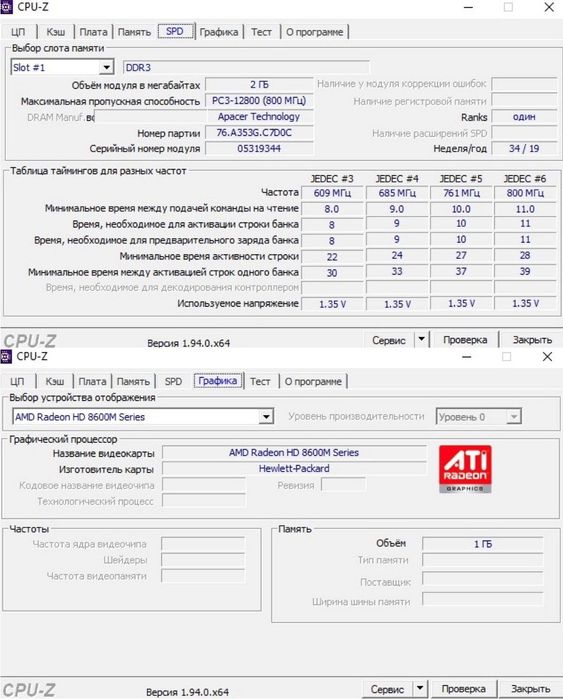Open the Кэш tab in upper CPU-Z window
This screenshot has height=699, width=563.
click(56, 32)
